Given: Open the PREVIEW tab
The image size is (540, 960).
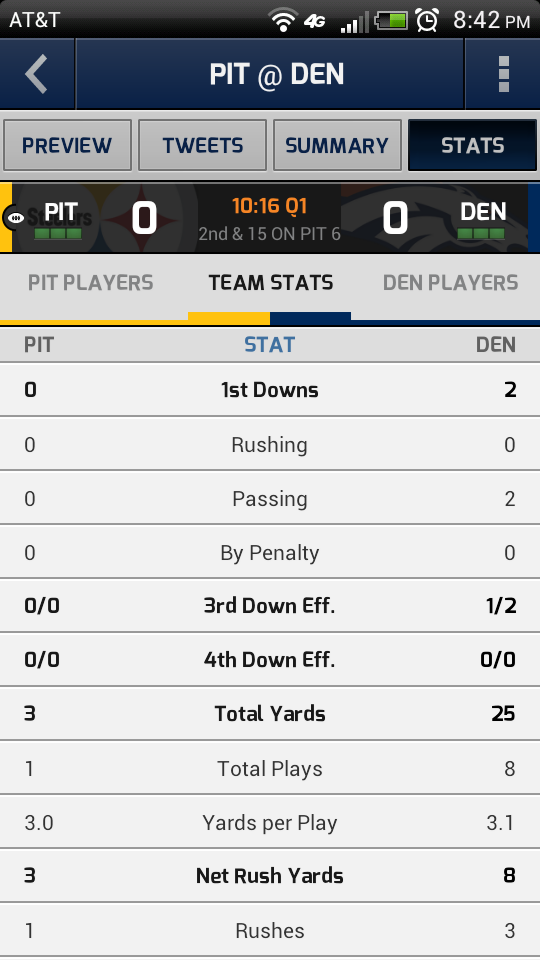Looking at the screenshot, I should tap(67, 145).
